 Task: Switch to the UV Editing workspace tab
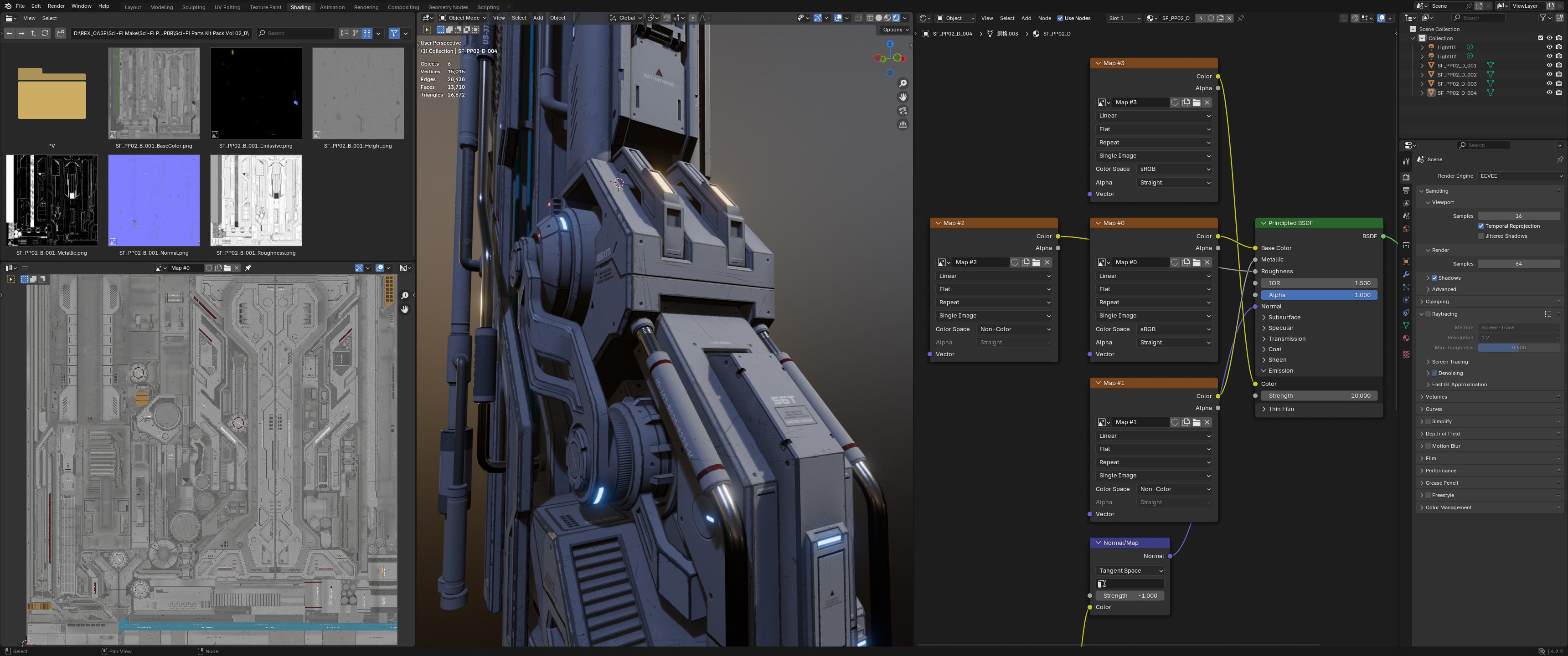coord(227,7)
